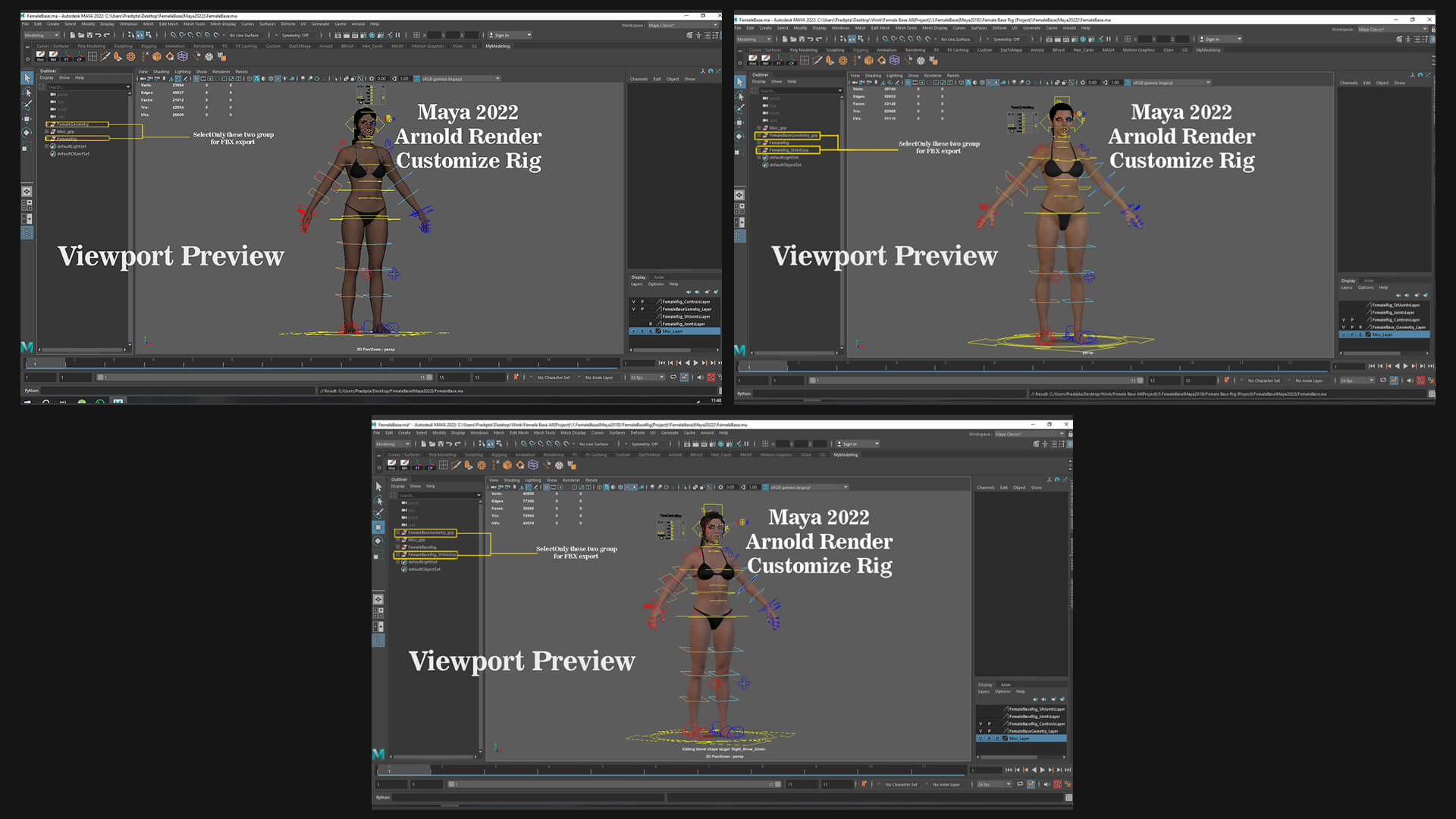The image size is (1456, 819).
Task: Open the Script Editor icon in bottom Maya window
Action: (1068, 798)
